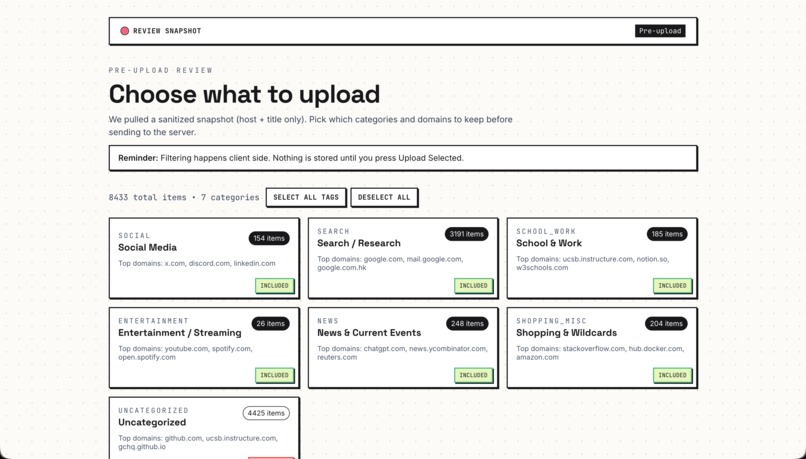This screenshot has width=806, height=459.
Task: Click the pink status dot beside Review Snapshot
Action: (124, 31)
